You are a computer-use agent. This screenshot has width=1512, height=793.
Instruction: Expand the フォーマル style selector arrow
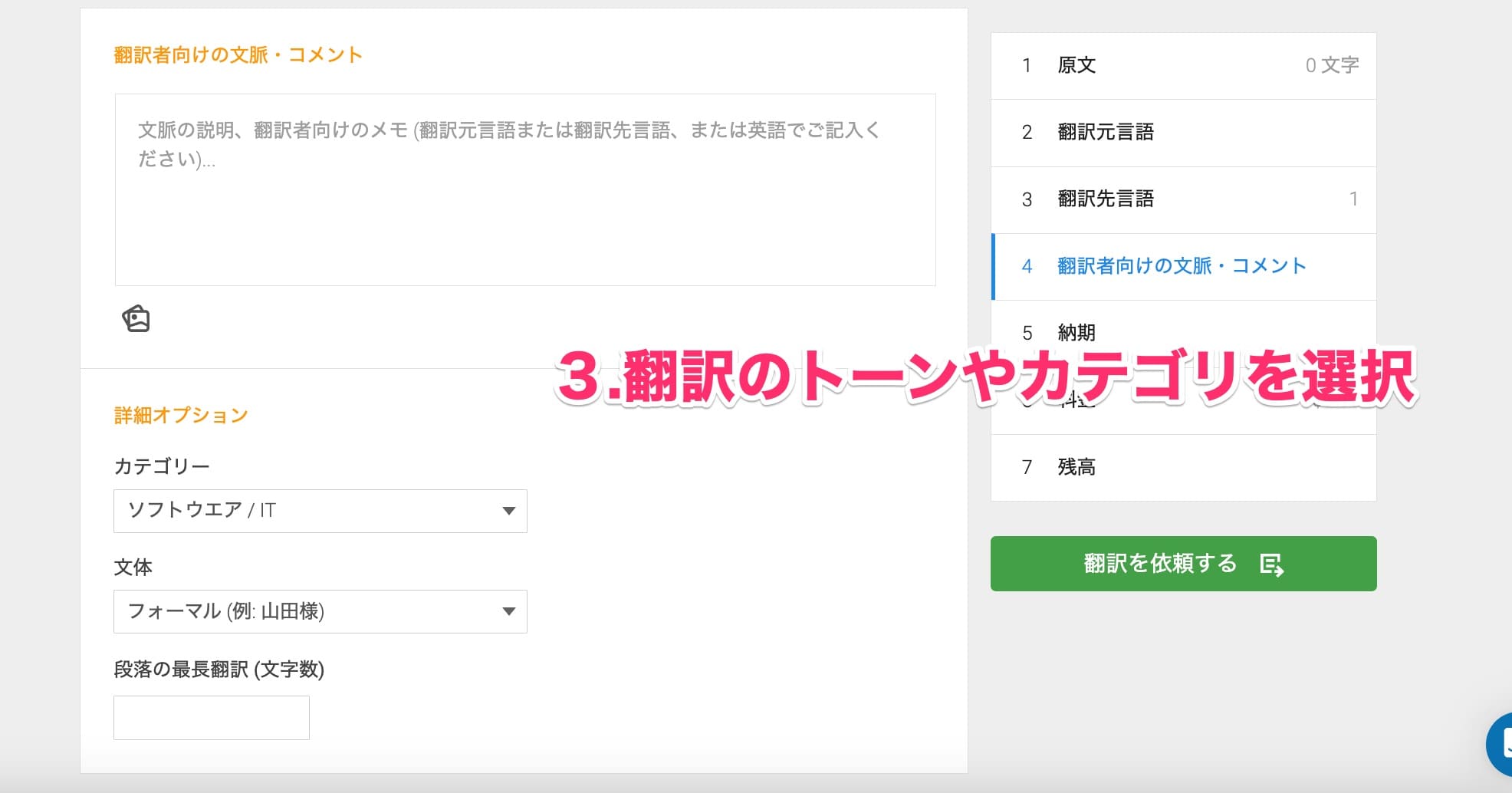pyautogui.click(x=508, y=611)
